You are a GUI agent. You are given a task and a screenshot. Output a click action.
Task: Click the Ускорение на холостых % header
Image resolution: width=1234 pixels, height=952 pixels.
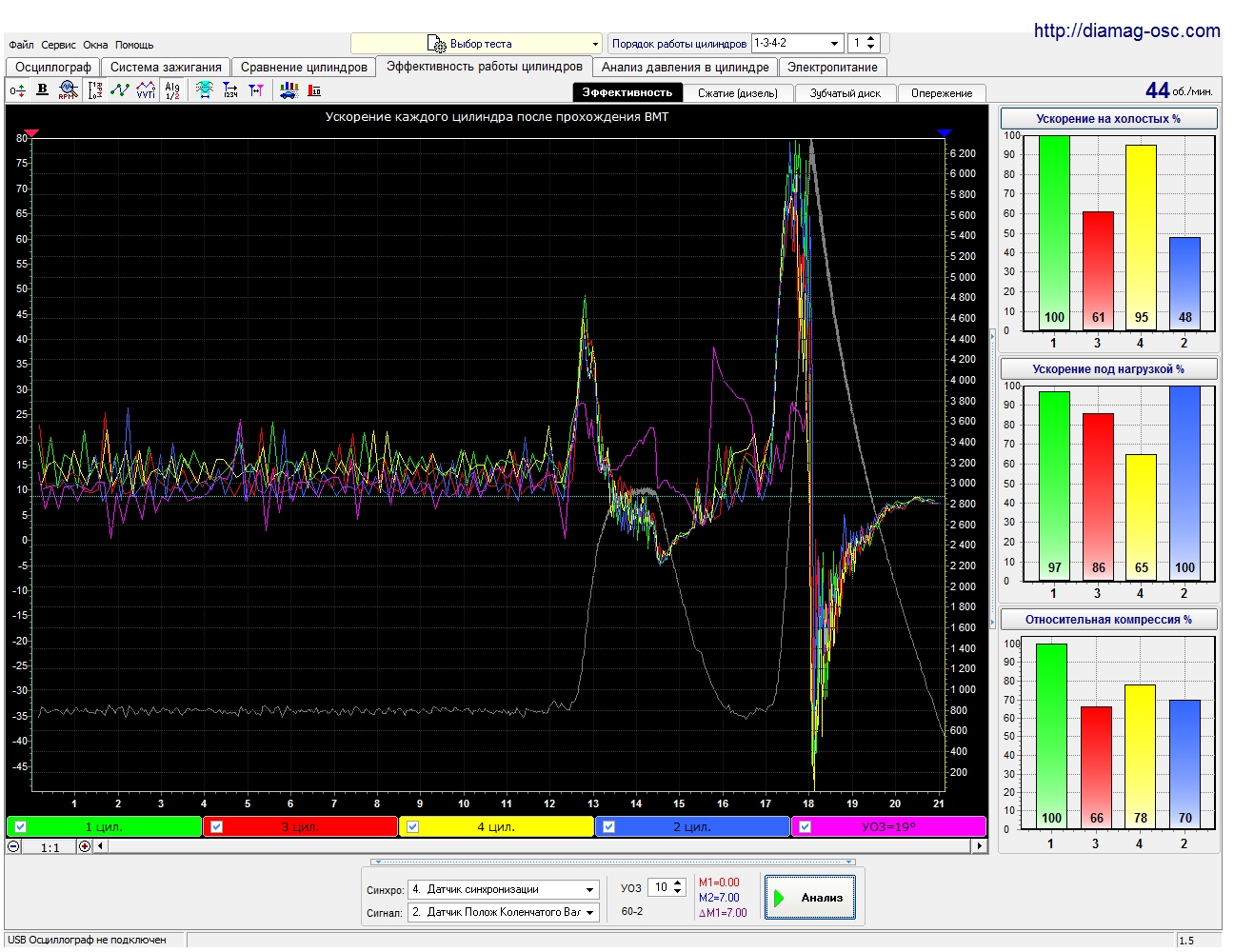[1108, 119]
